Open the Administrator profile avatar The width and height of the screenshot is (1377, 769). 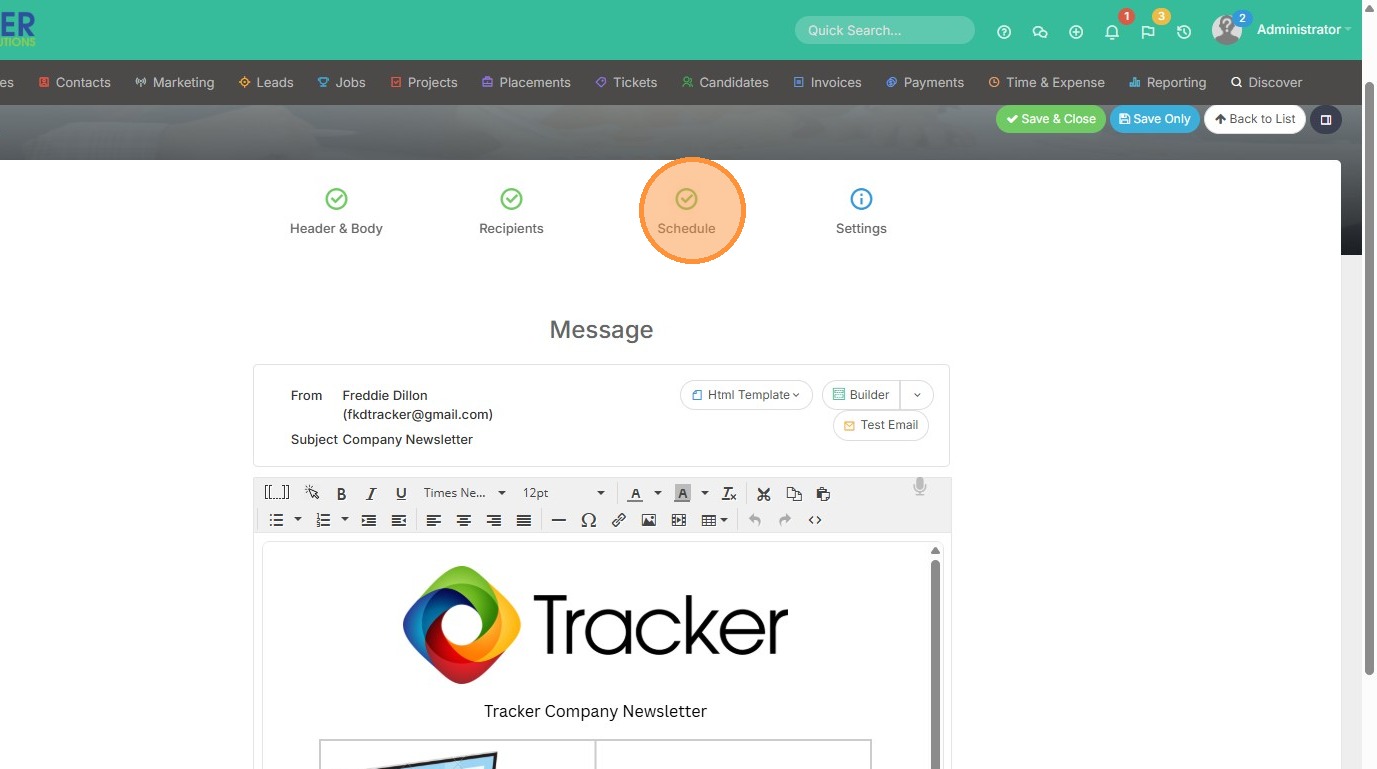tap(1227, 30)
